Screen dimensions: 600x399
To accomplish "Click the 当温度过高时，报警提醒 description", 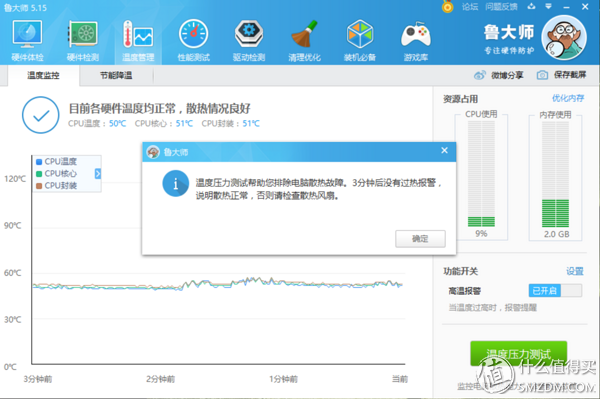I will pyautogui.click(x=493, y=308).
